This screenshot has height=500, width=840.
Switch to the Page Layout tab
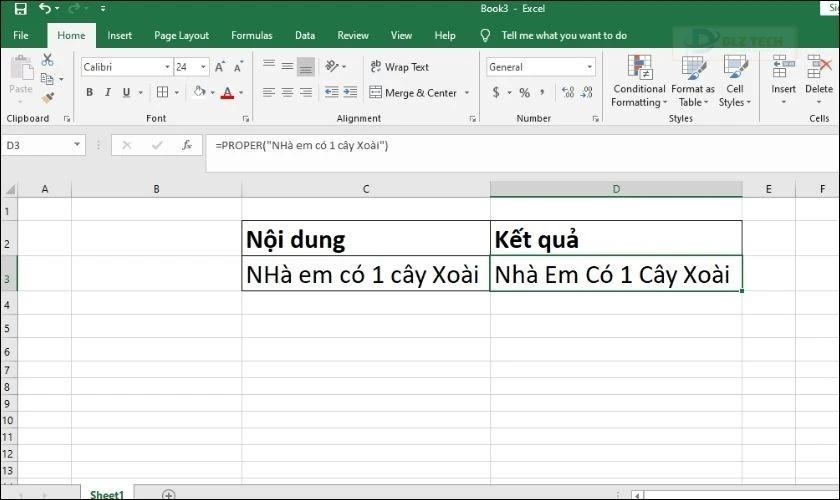click(x=182, y=35)
